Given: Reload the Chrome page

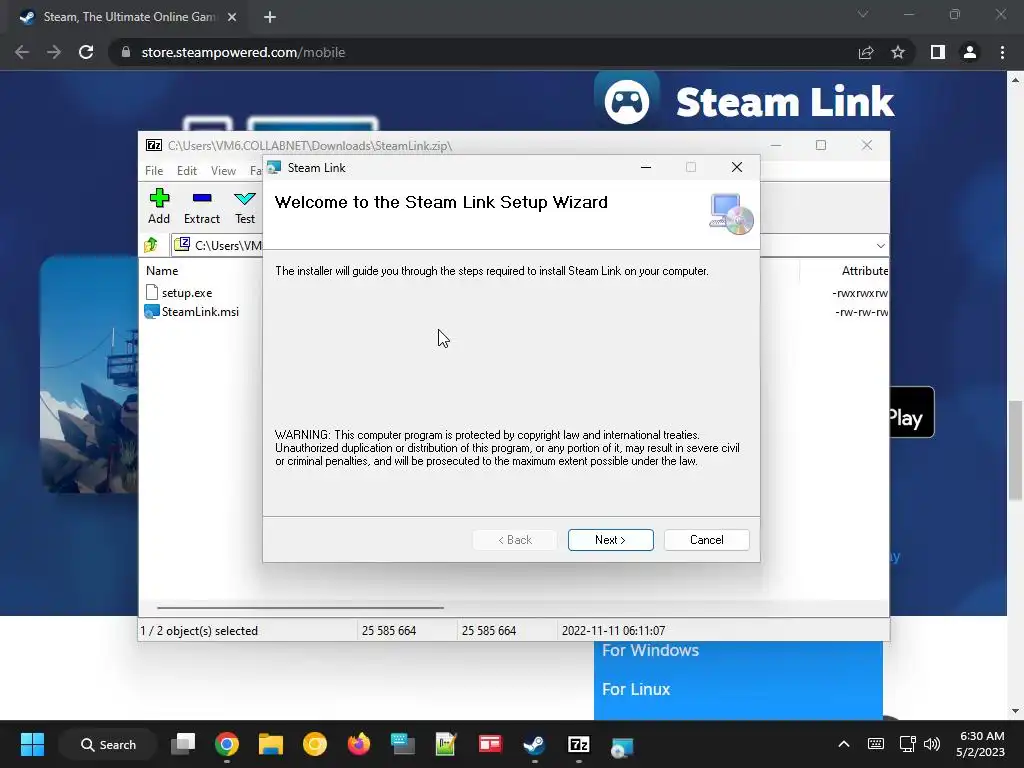Looking at the screenshot, I should pos(86,52).
